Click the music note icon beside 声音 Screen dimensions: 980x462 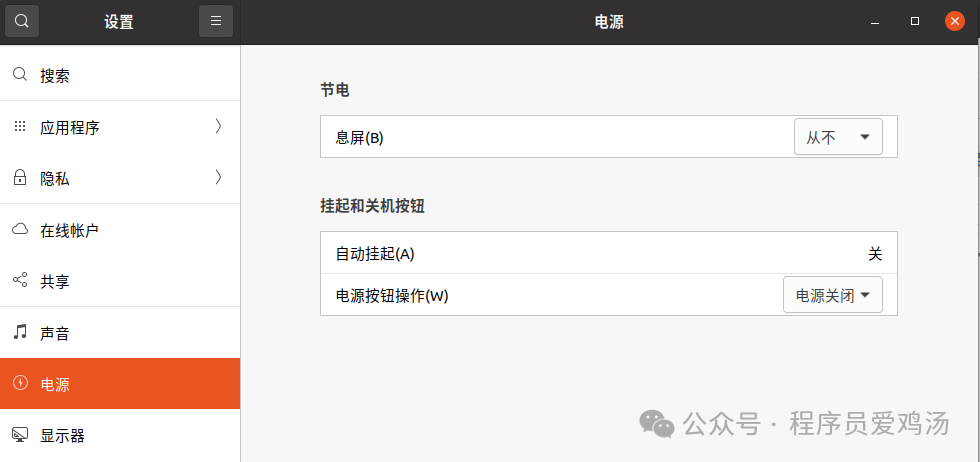[19, 332]
